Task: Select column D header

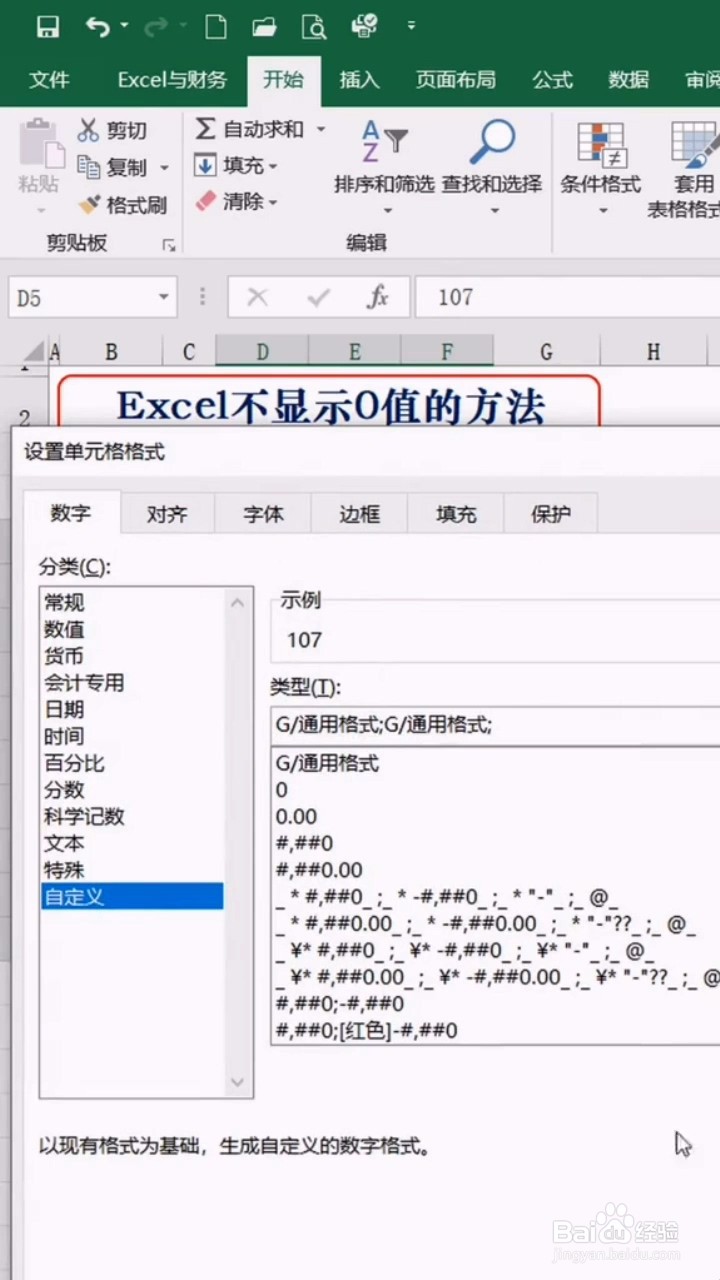Action: coord(262,351)
